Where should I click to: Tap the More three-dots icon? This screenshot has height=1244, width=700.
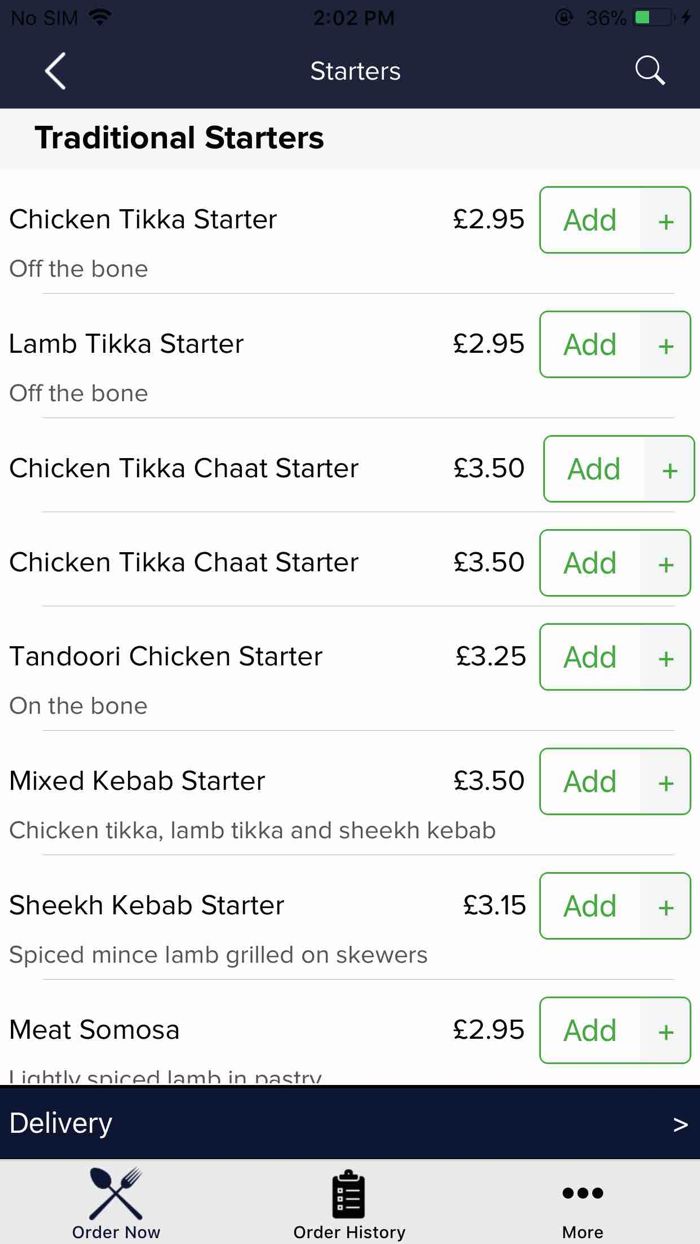coord(582,1193)
